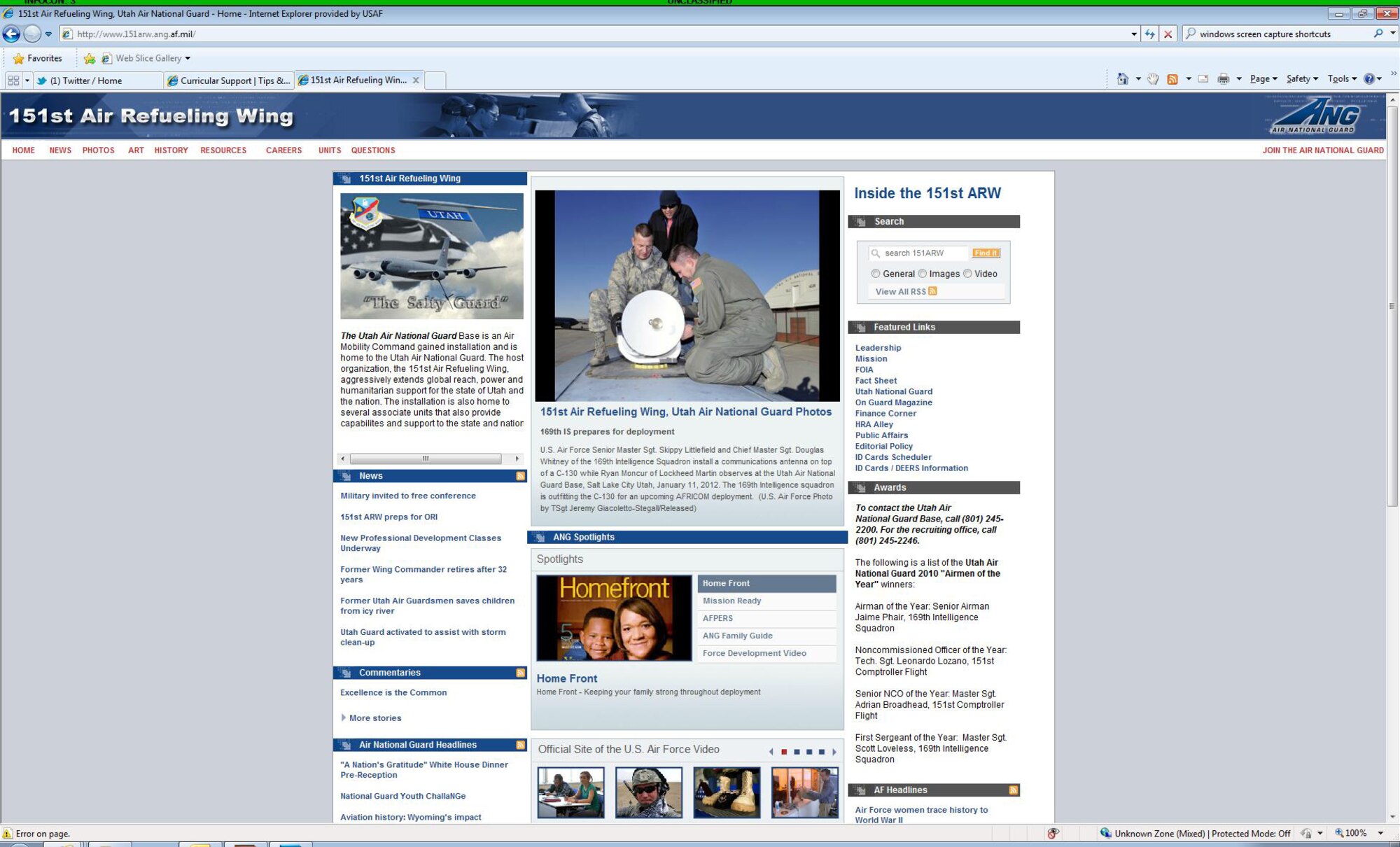Image resolution: width=1400 pixels, height=847 pixels.
Task: Select the Video search radio button
Action: coord(967,274)
